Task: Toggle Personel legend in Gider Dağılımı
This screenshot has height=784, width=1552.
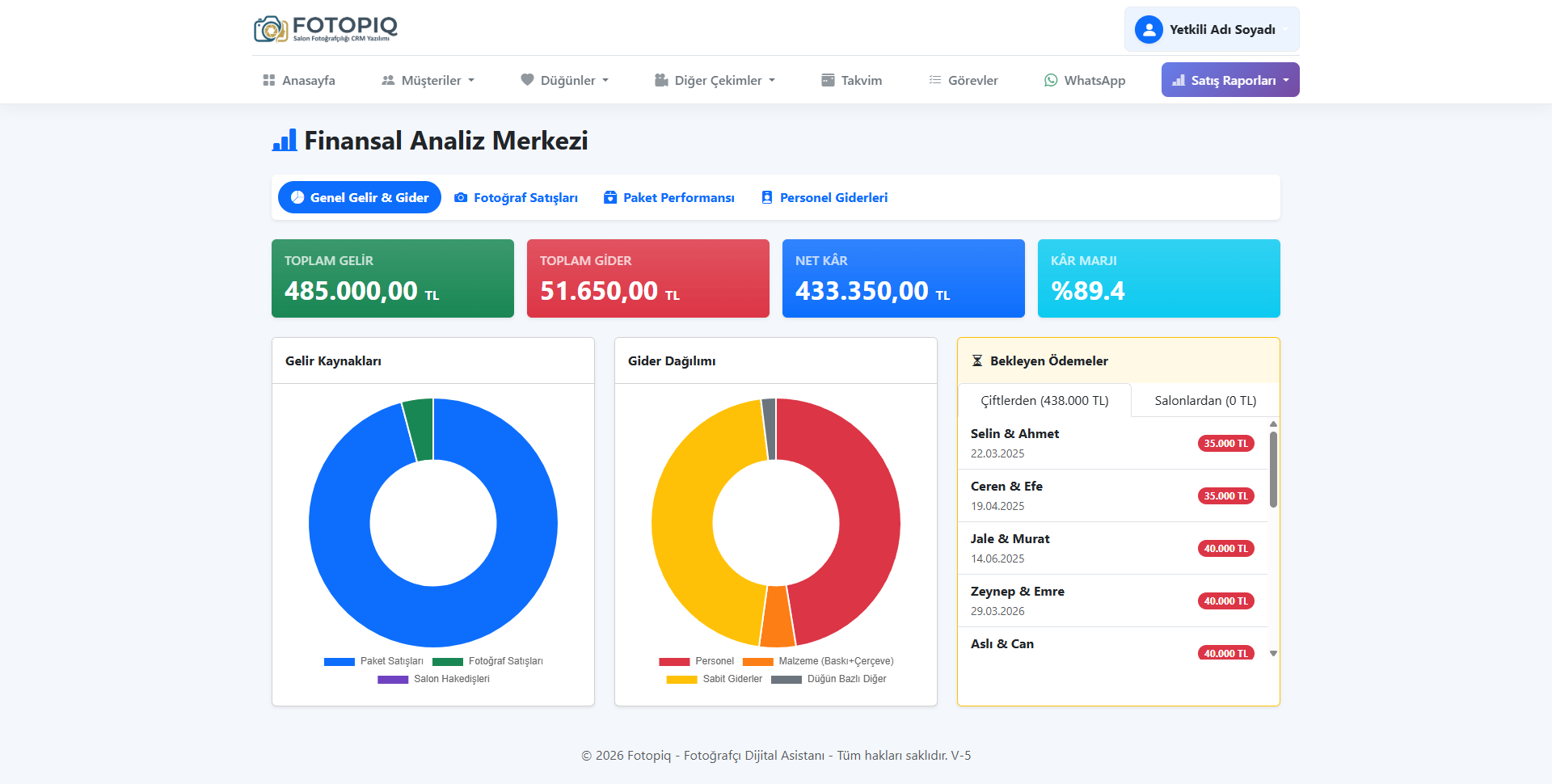Action: coord(697,661)
